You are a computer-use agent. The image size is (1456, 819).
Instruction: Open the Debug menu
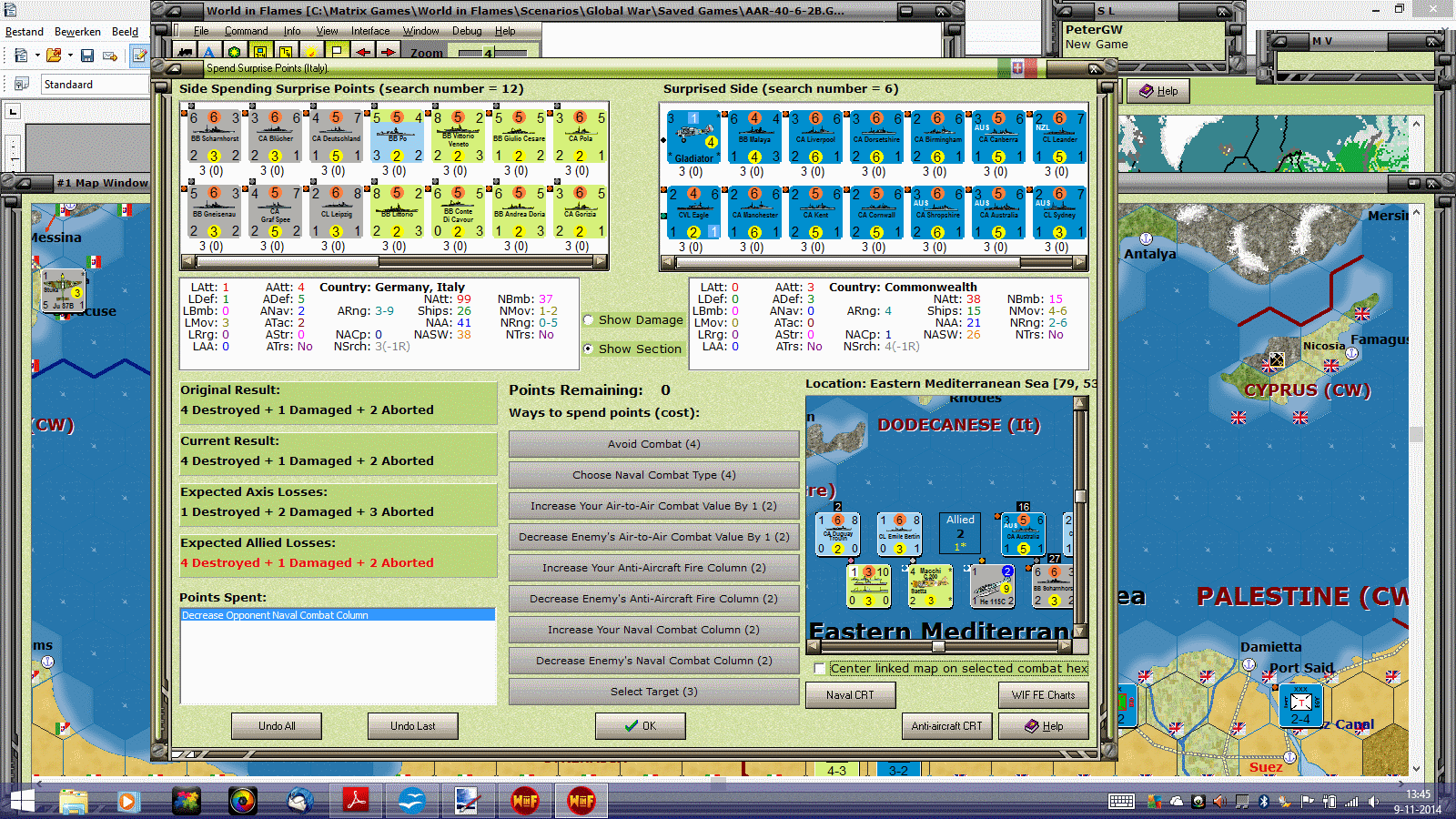click(x=467, y=31)
